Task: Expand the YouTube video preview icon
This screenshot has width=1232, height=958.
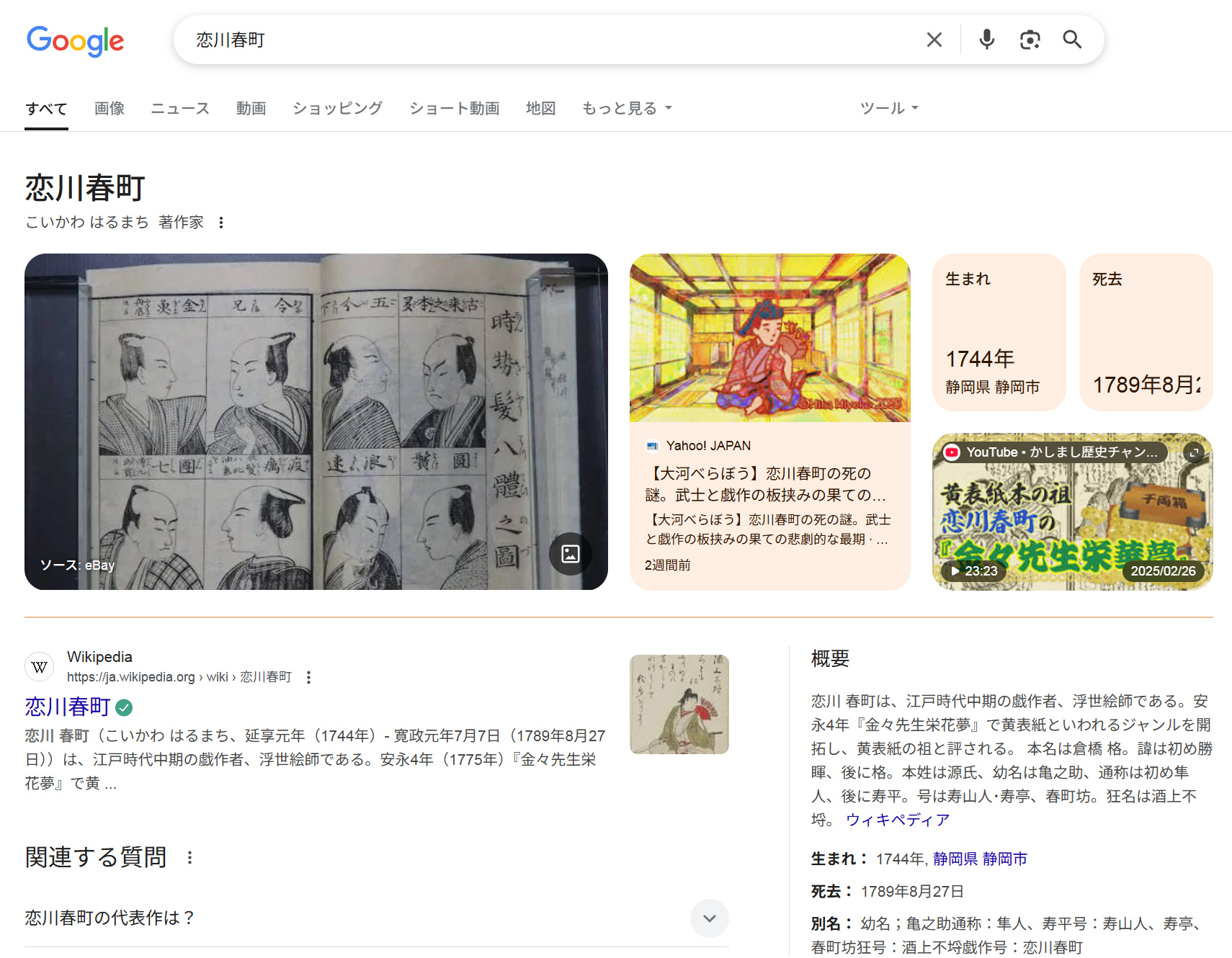Action: [1193, 452]
